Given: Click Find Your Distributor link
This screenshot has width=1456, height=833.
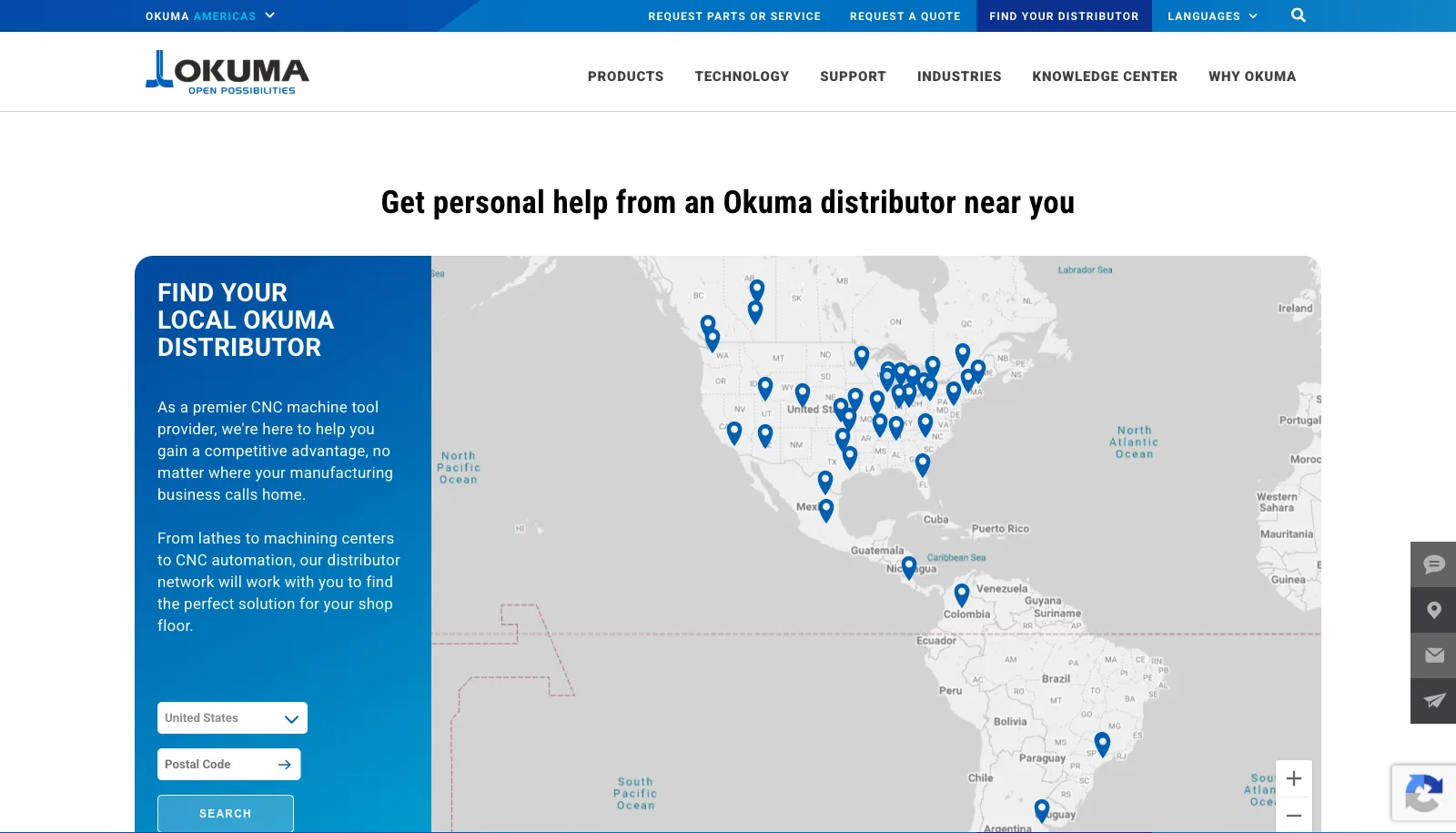Looking at the screenshot, I should tap(1064, 15).
